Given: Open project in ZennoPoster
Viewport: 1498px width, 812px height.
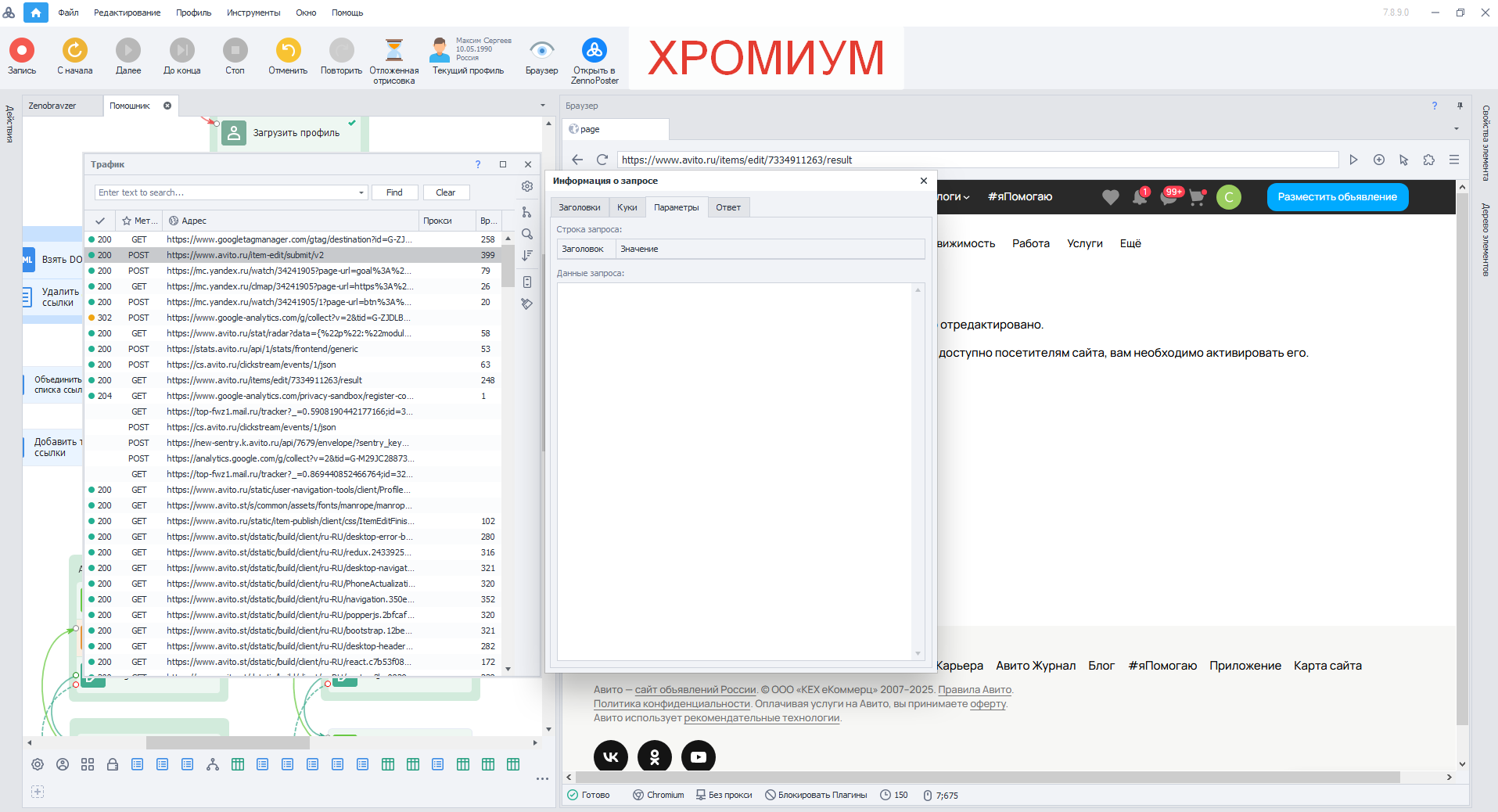Looking at the screenshot, I should pyautogui.click(x=595, y=61).
